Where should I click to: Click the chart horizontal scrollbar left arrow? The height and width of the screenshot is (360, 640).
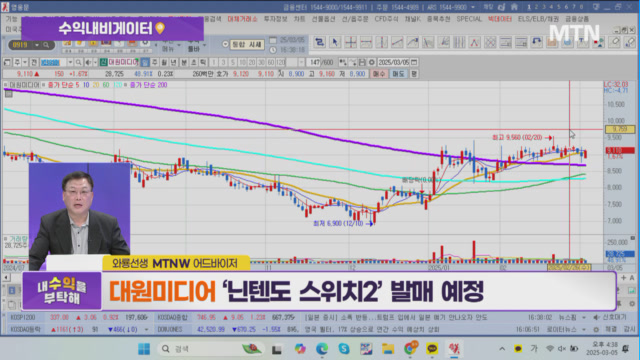coord(6,278)
